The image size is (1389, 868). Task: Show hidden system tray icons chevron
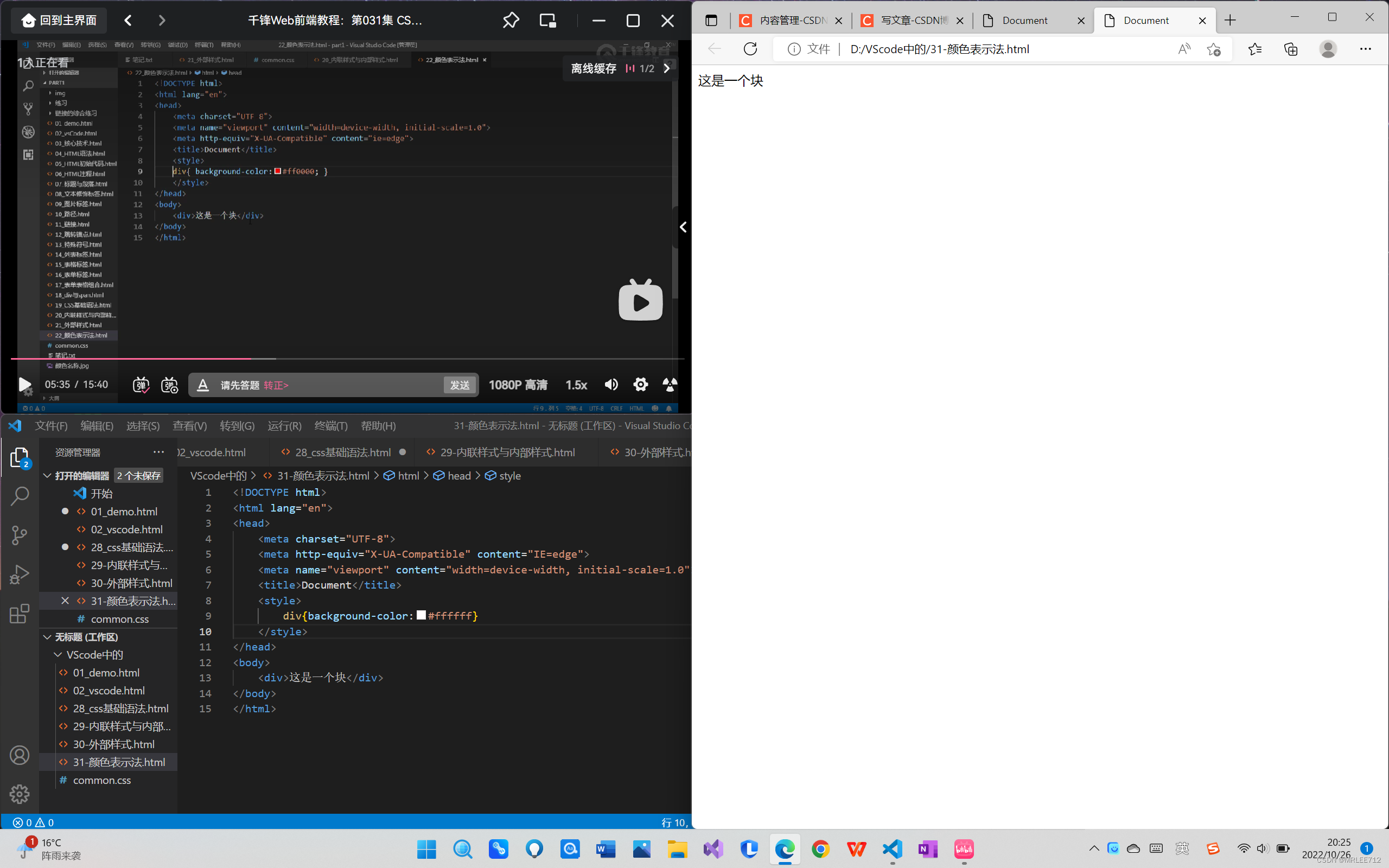[1094, 848]
